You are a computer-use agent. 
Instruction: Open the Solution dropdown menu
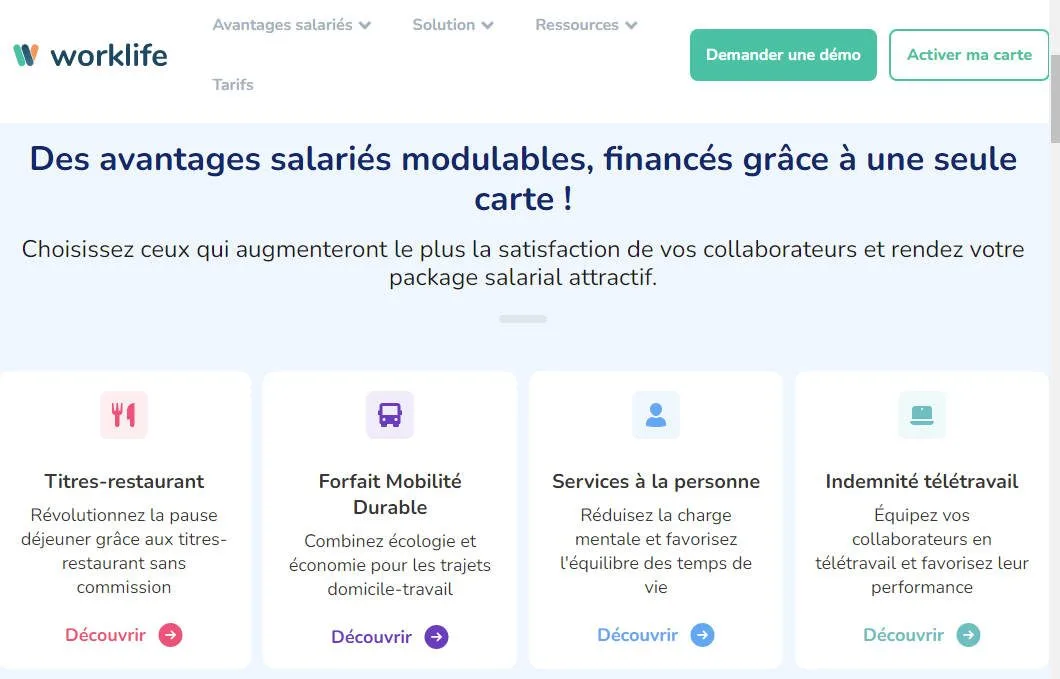click(453, 25)
